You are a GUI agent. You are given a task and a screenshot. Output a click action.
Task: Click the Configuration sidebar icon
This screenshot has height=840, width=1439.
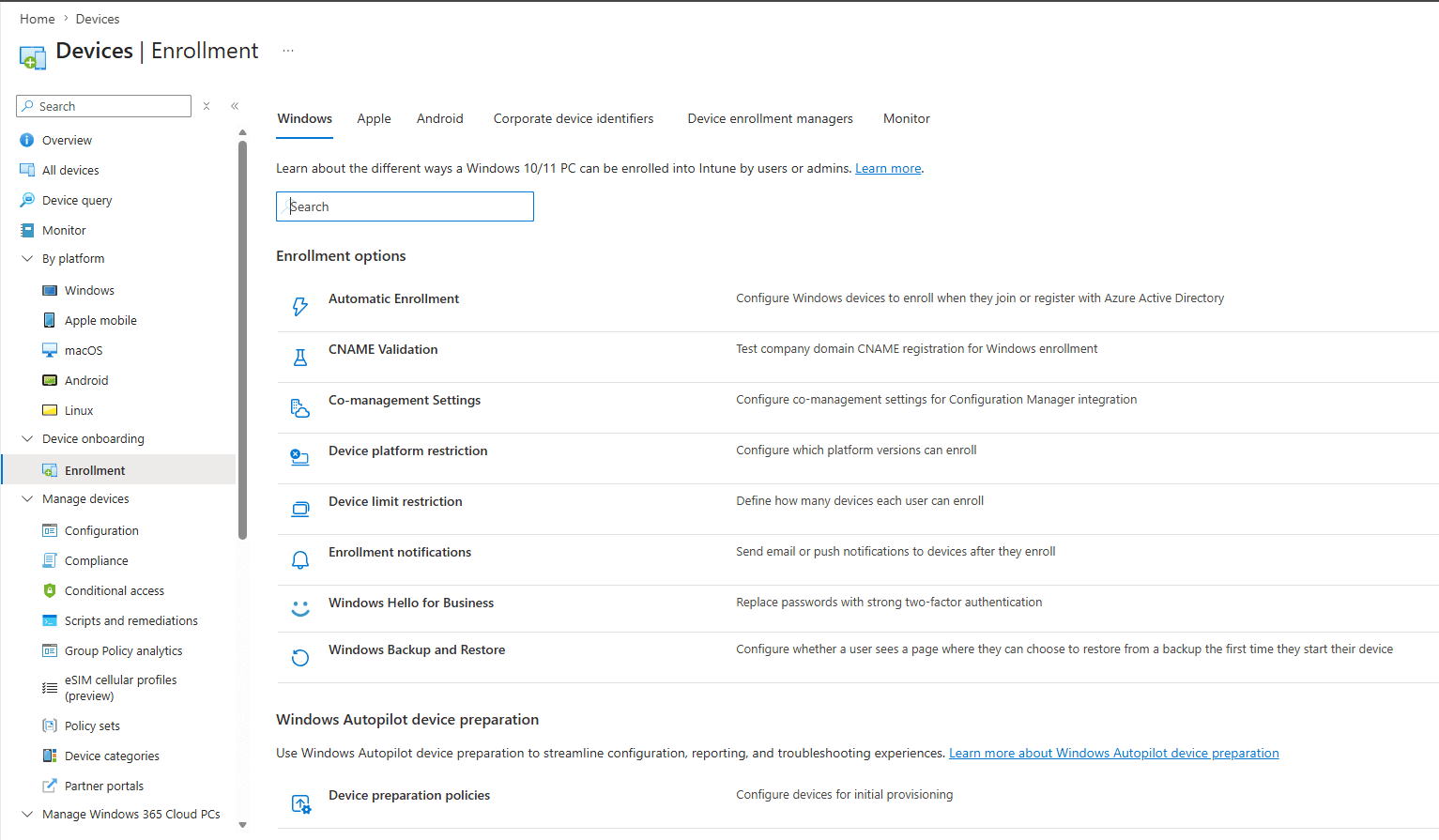point(50,530)
